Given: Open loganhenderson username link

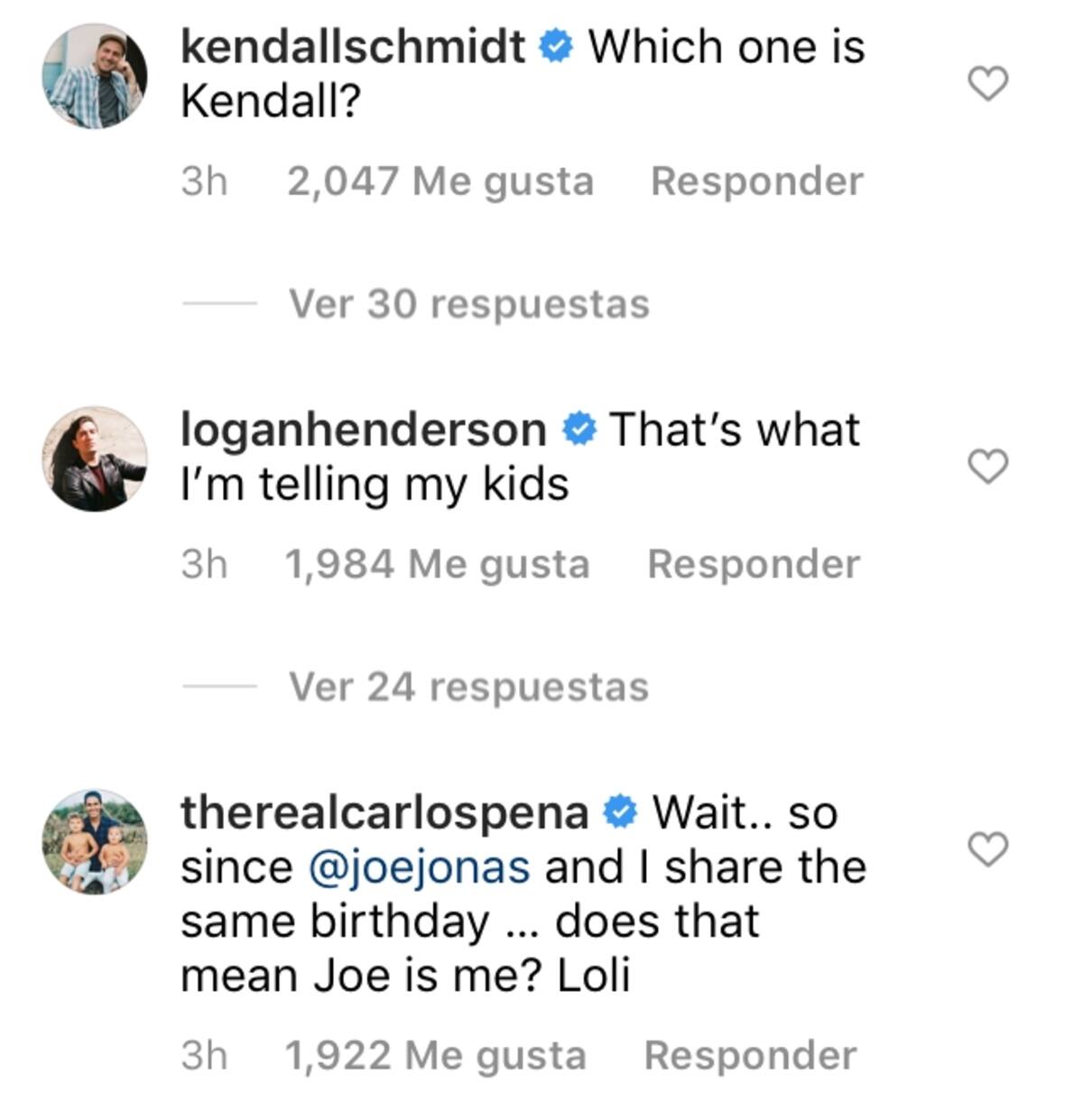Looking at the screenshot, I should click(x=364, y=429).
